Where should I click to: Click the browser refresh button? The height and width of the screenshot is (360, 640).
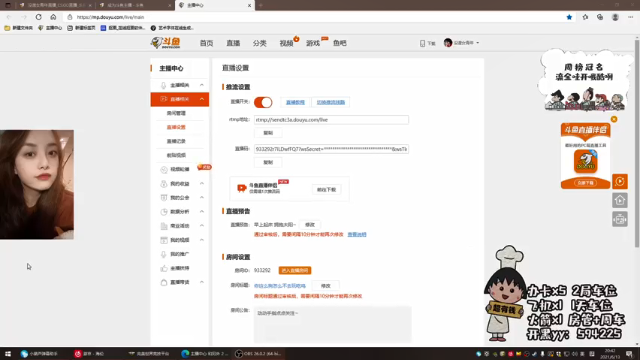coord(38,17)
